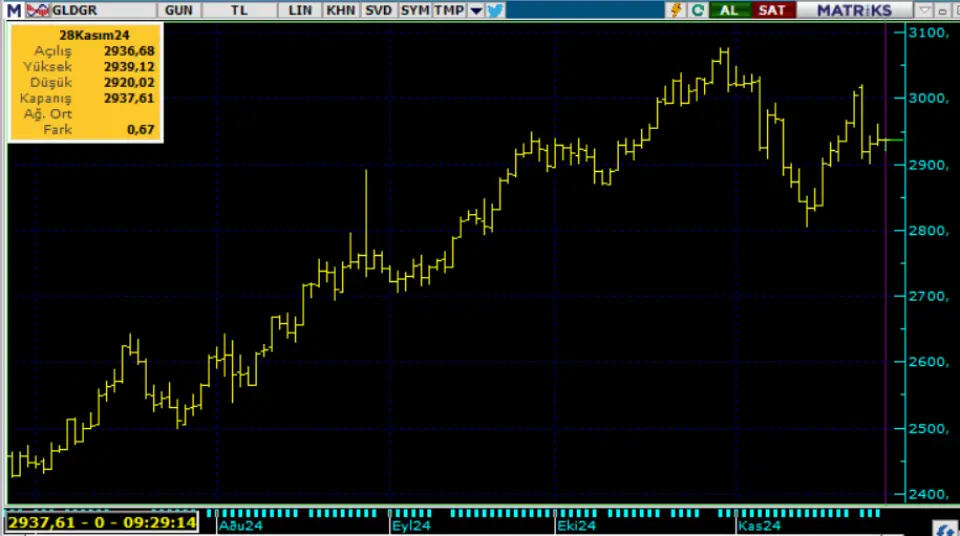Expand the dark blue dropdown arrow after TMP
The width and height of the screenshot is (960, 536).
pos(476,10)
